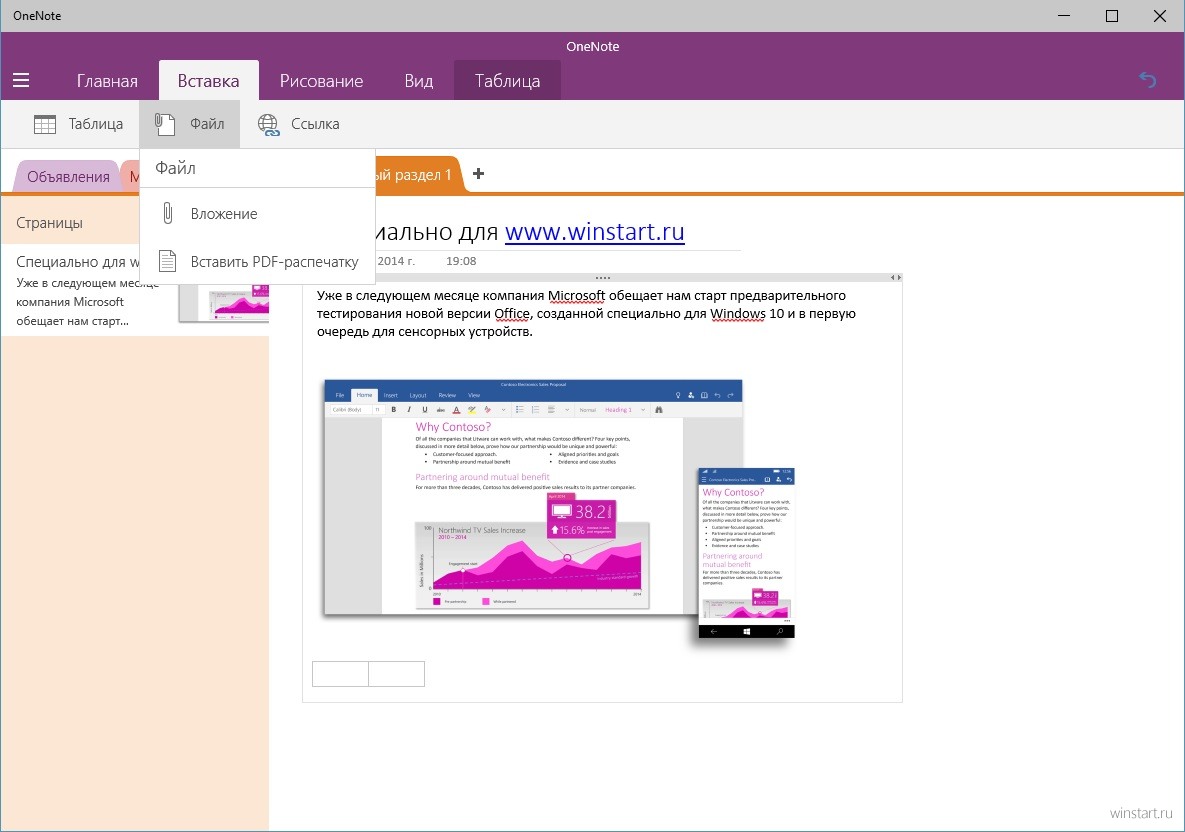Click the Вложение paperclip icon
The width and height of the screenshot is (1185, 832).
click(168, 214)
